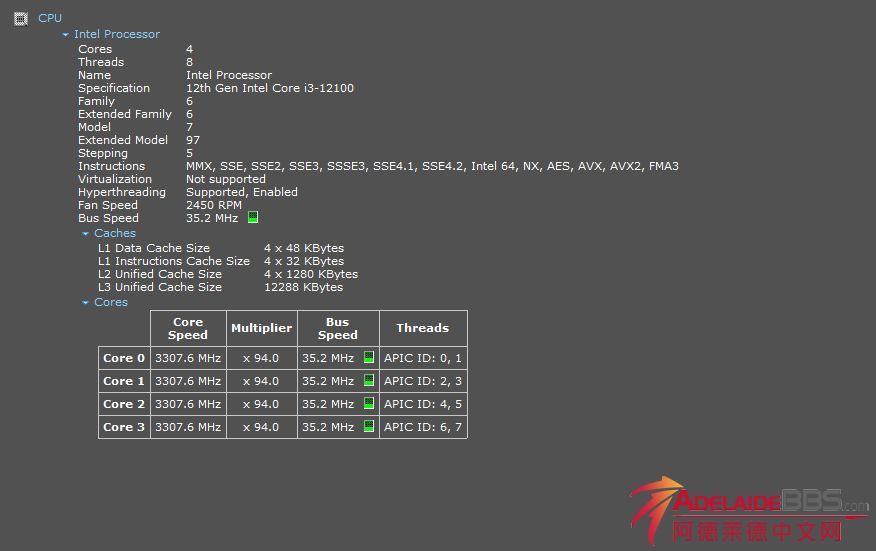Select the Intel Processor heading

pos(117,34)
